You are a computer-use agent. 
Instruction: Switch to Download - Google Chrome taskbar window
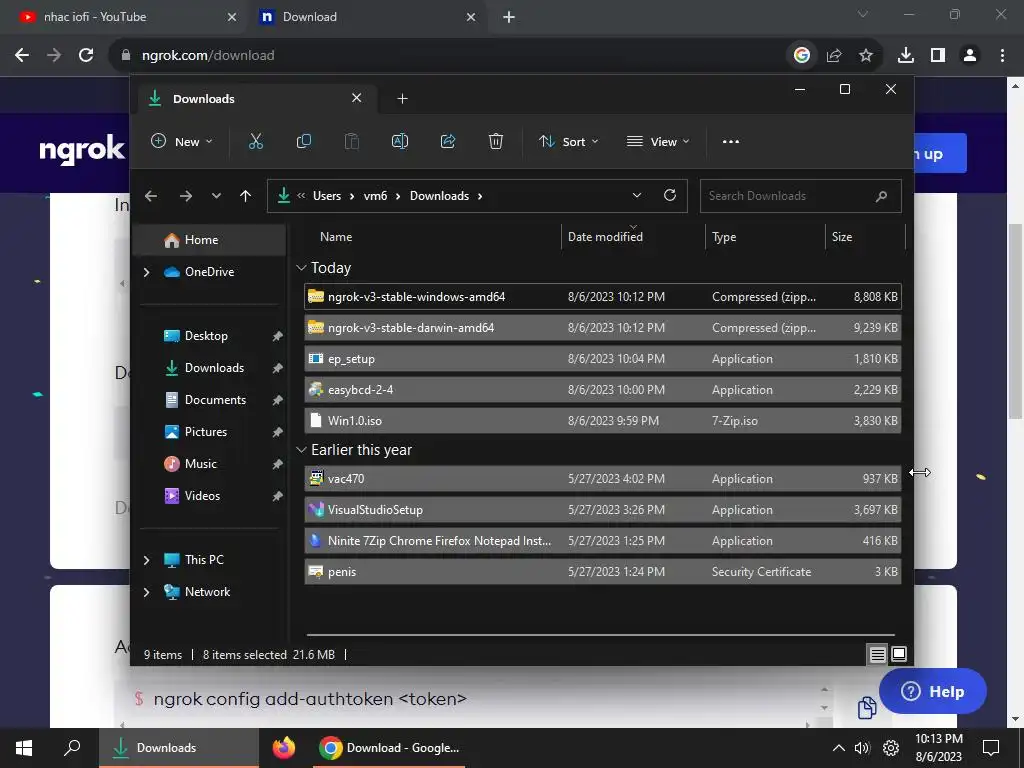pyautogui.click(x=389, y=748)
